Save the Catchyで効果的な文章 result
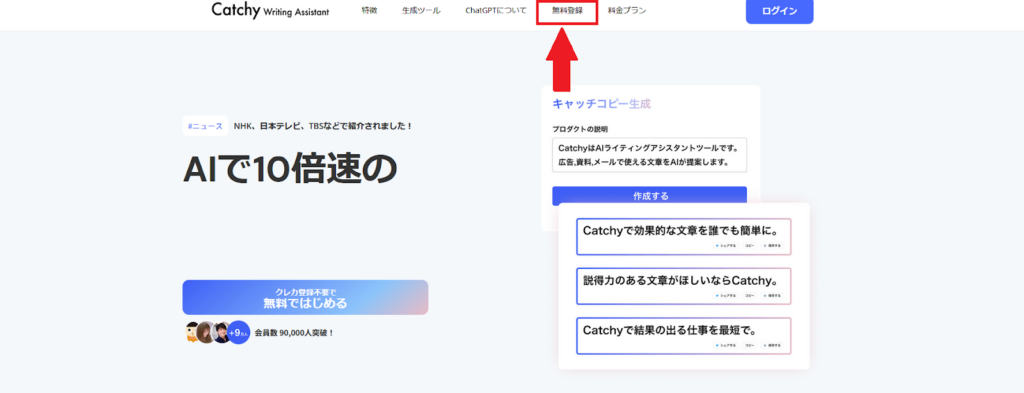Viewport: 1024px width, 393px height. coord(772,245)
